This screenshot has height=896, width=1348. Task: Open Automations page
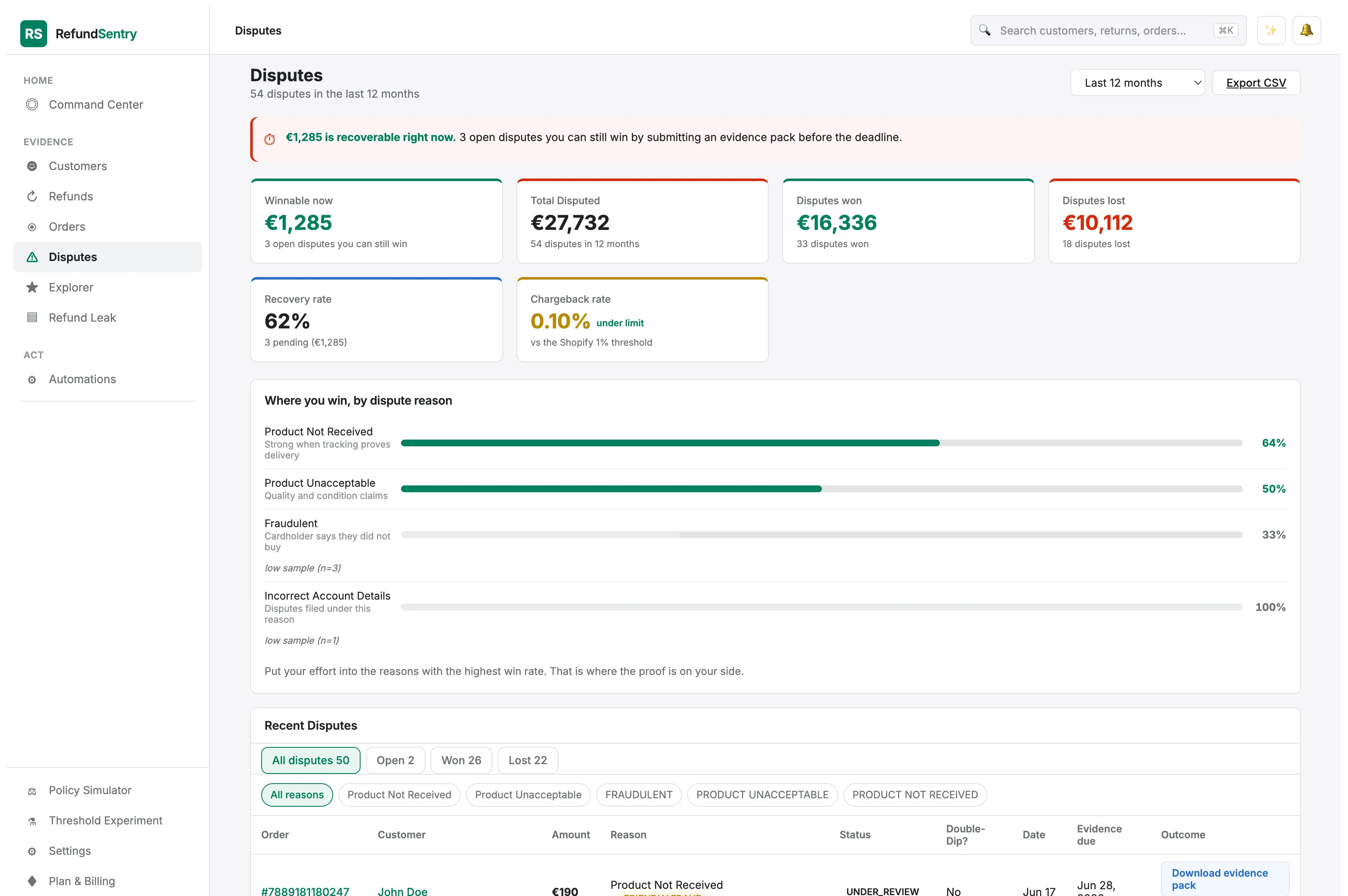pos(107,379)
